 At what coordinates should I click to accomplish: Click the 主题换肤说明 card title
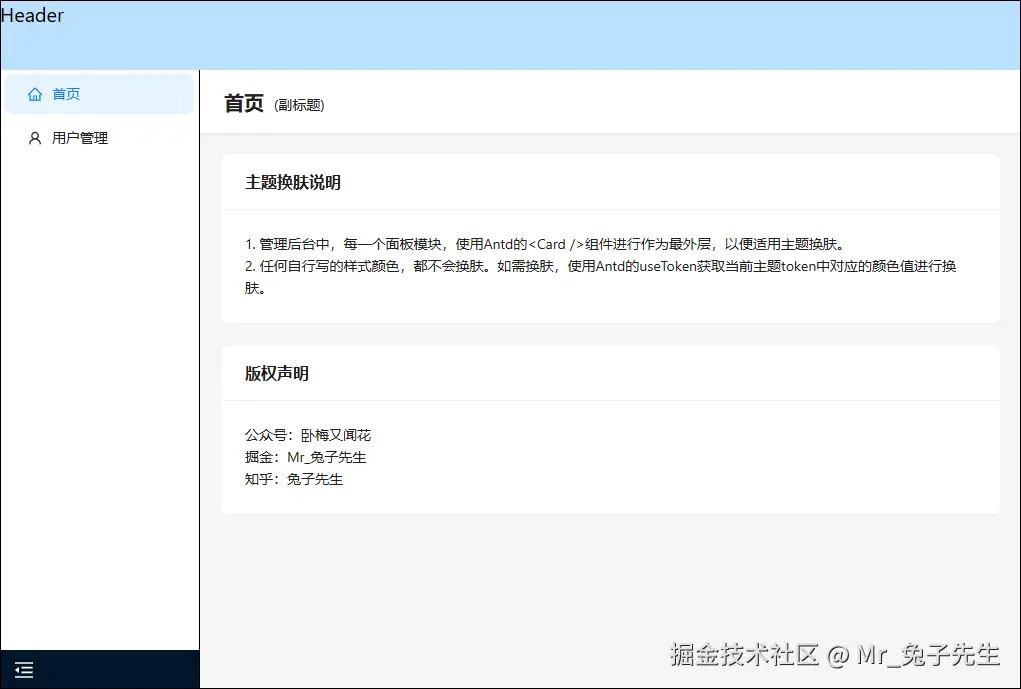pyautogui.click(x=294, y=183)
